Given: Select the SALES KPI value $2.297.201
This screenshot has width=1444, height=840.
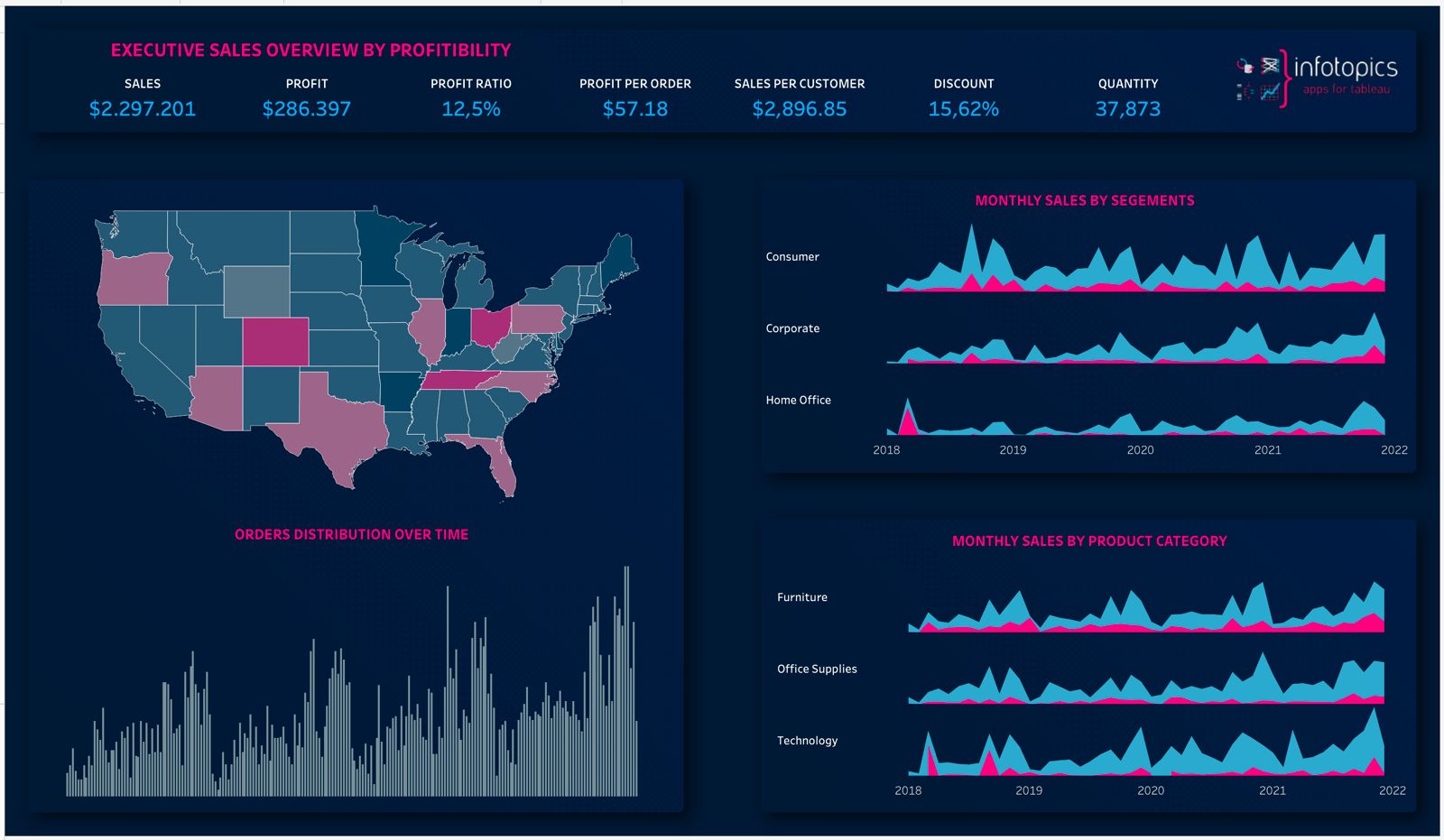Looking at the screenshot, I should click(x=142, y=109).
